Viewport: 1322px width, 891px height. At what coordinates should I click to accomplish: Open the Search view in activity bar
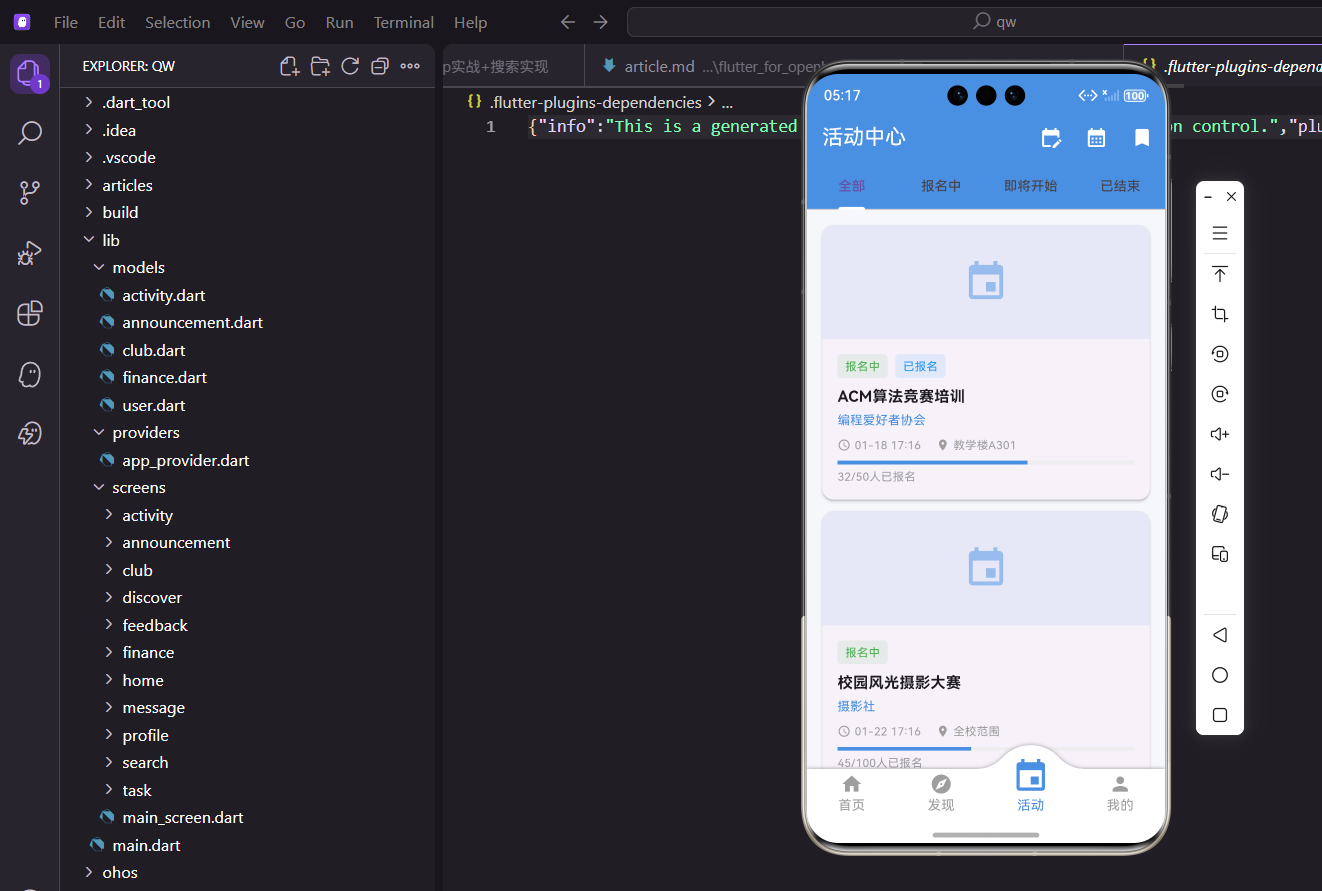pos(29,133)
